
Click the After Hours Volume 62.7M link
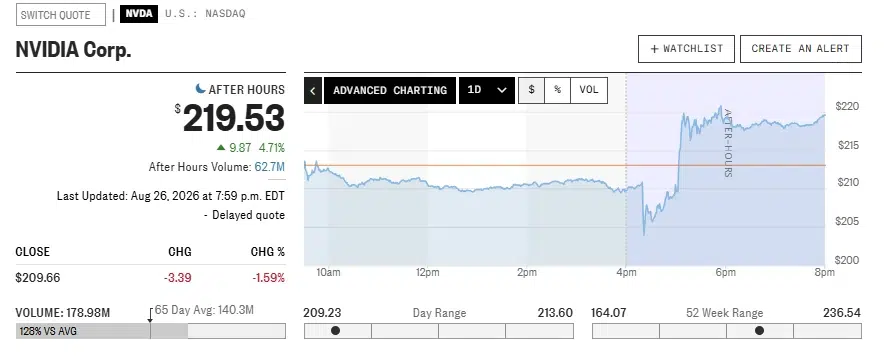tap(270, 167)
